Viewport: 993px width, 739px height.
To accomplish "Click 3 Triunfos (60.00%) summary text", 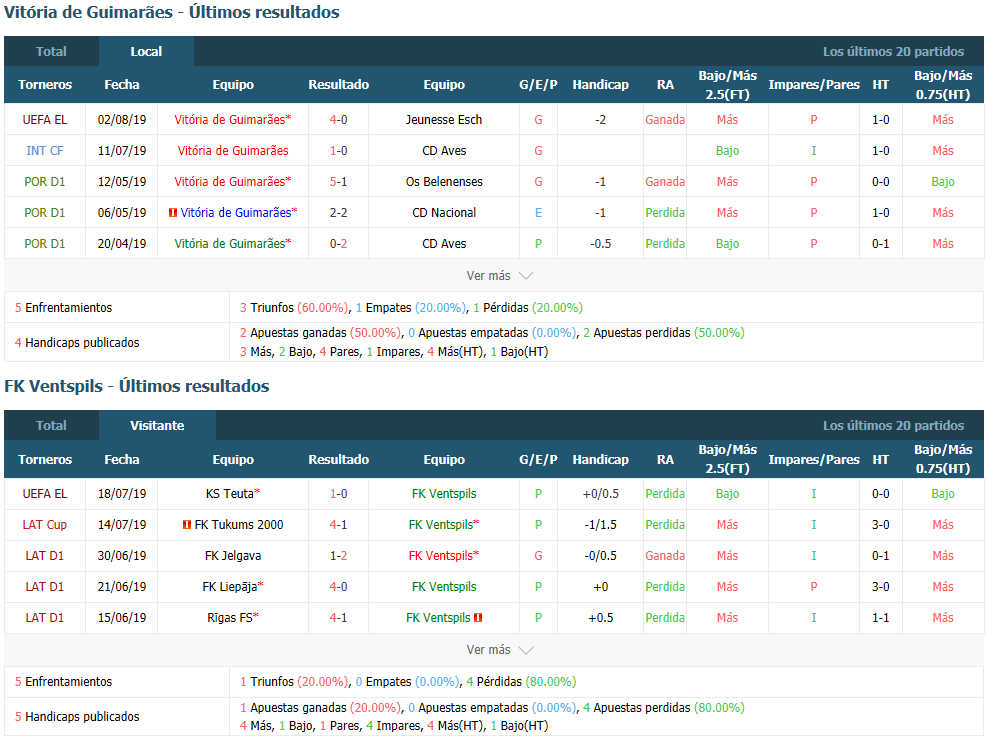I will tap(294, 308).
